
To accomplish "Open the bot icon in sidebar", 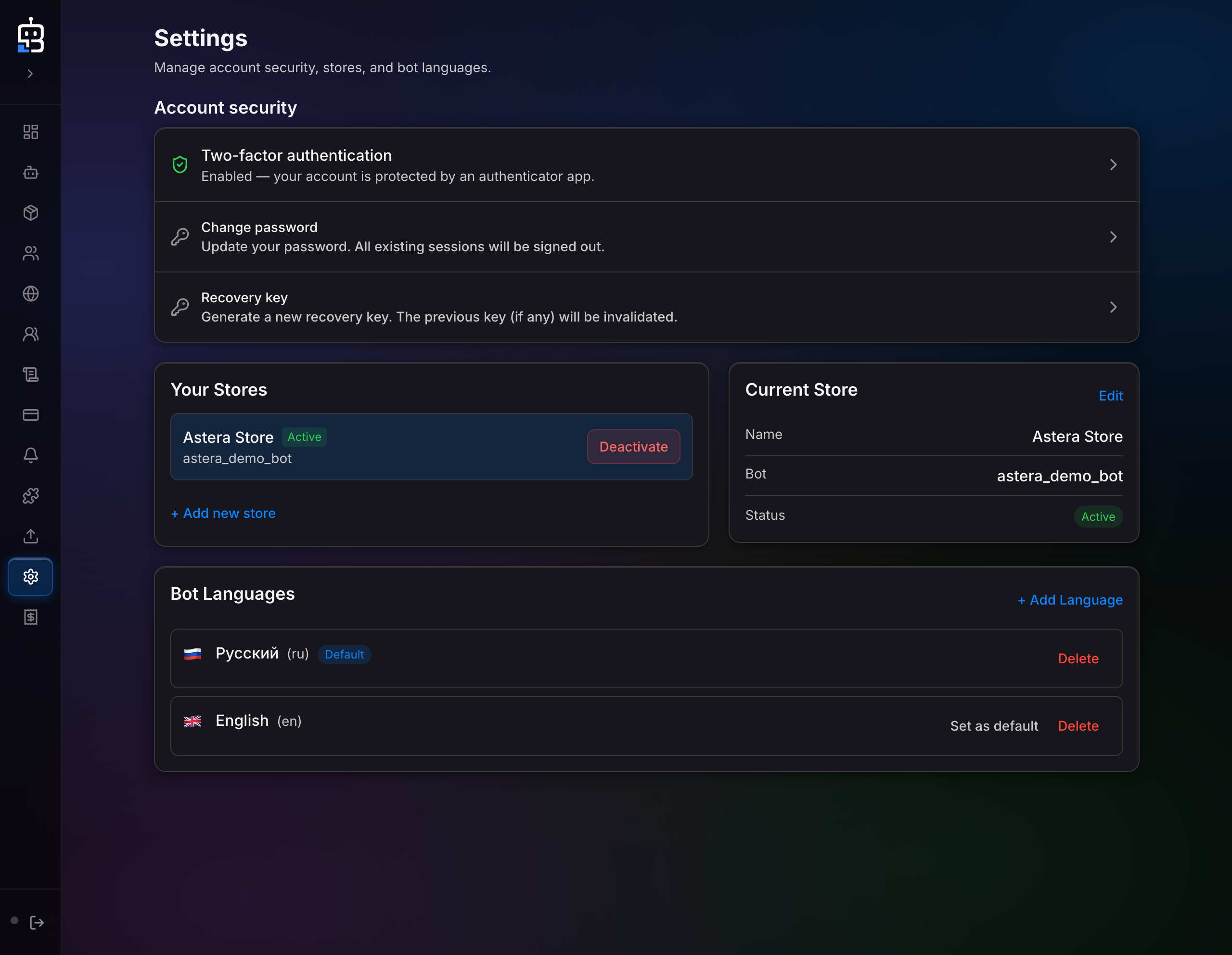I will pyautogui.click(x=30, y=172).
